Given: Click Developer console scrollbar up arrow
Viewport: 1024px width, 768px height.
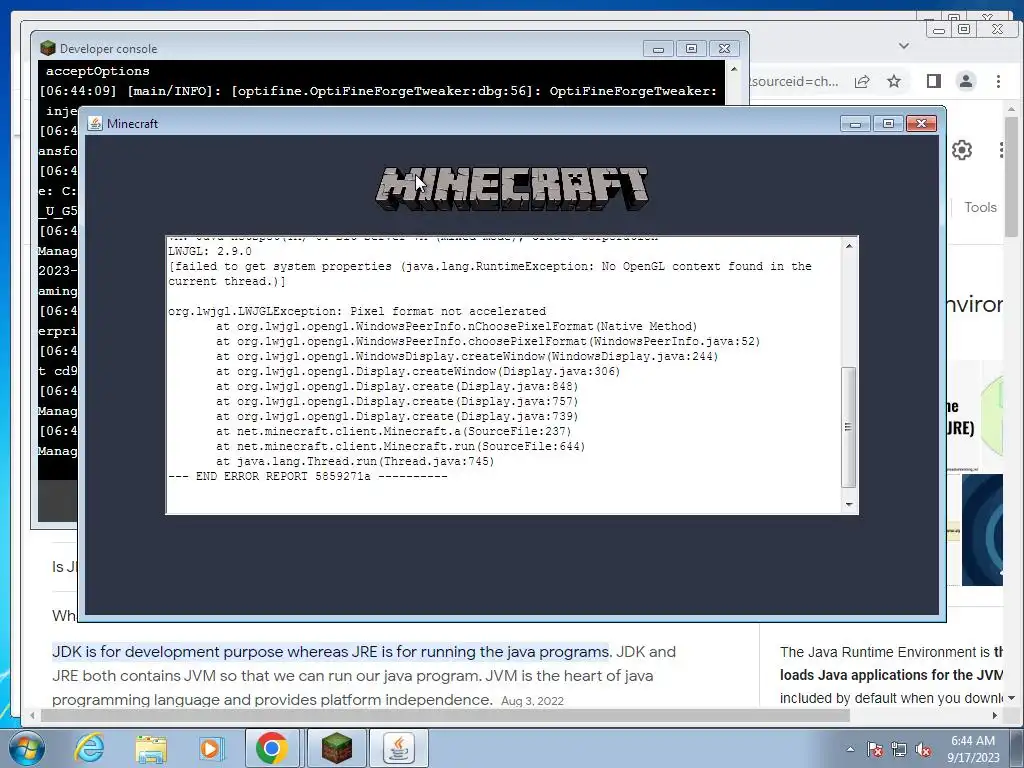Looking at the screenshot, I should (734, 69).
